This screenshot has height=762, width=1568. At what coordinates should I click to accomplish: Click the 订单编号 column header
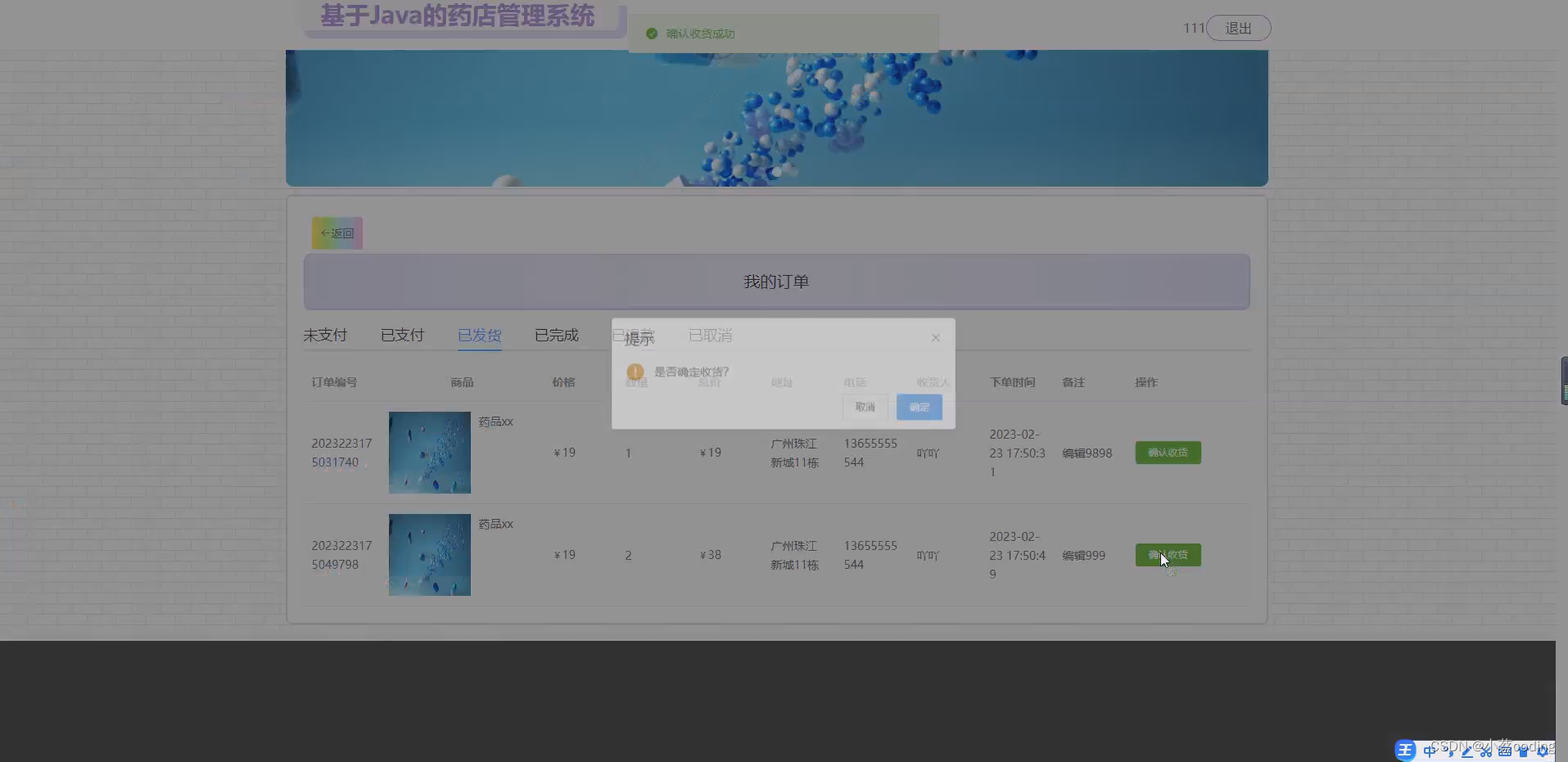334,382
